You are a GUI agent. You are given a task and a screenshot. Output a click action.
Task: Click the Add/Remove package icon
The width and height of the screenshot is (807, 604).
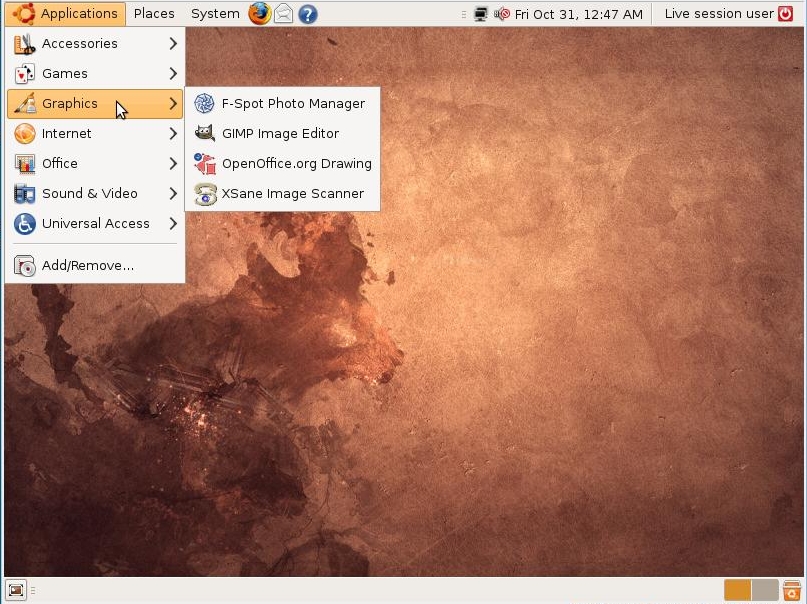pyautogui.click(x=24, y=265)
